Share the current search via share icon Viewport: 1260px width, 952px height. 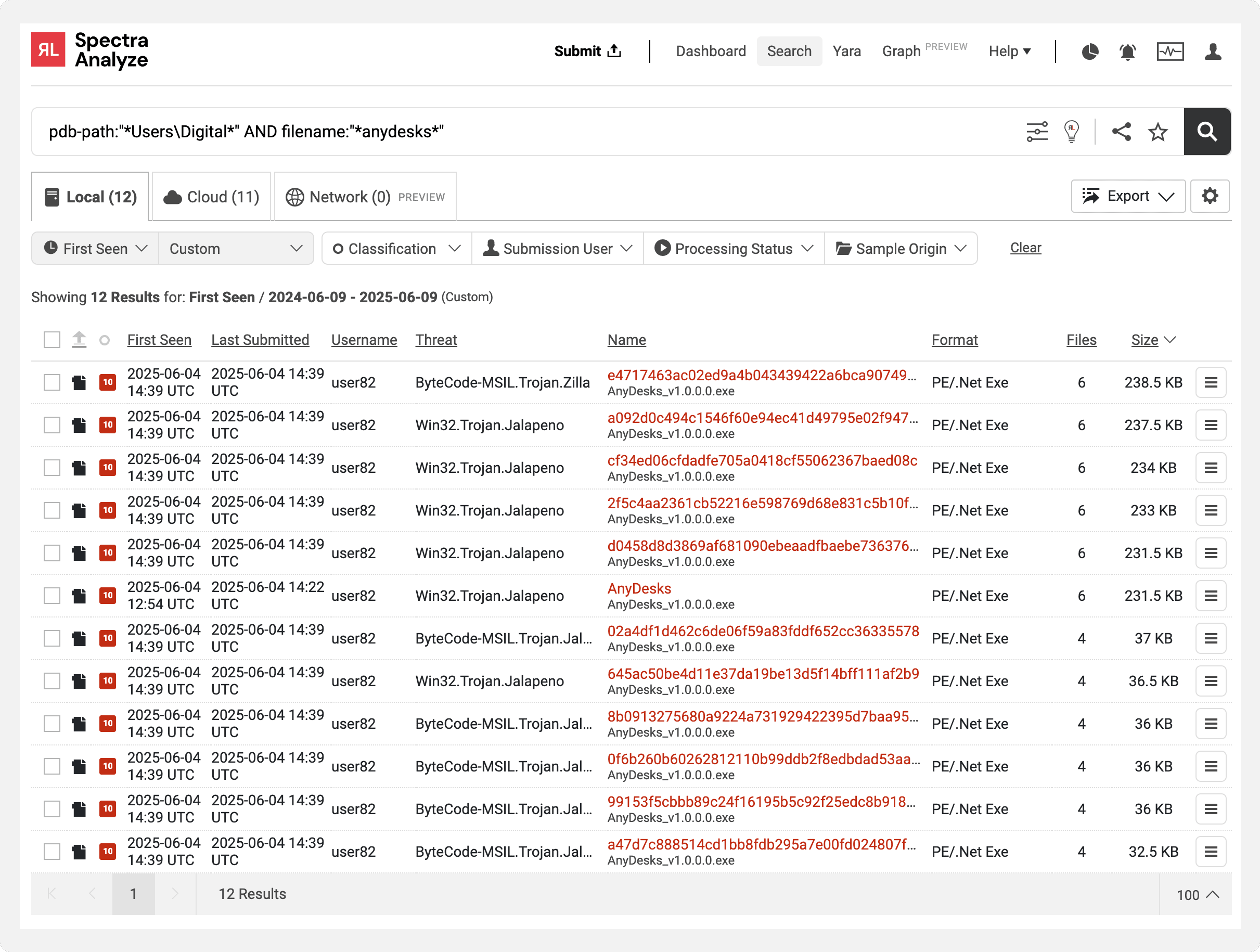(x=1122, y=132)
